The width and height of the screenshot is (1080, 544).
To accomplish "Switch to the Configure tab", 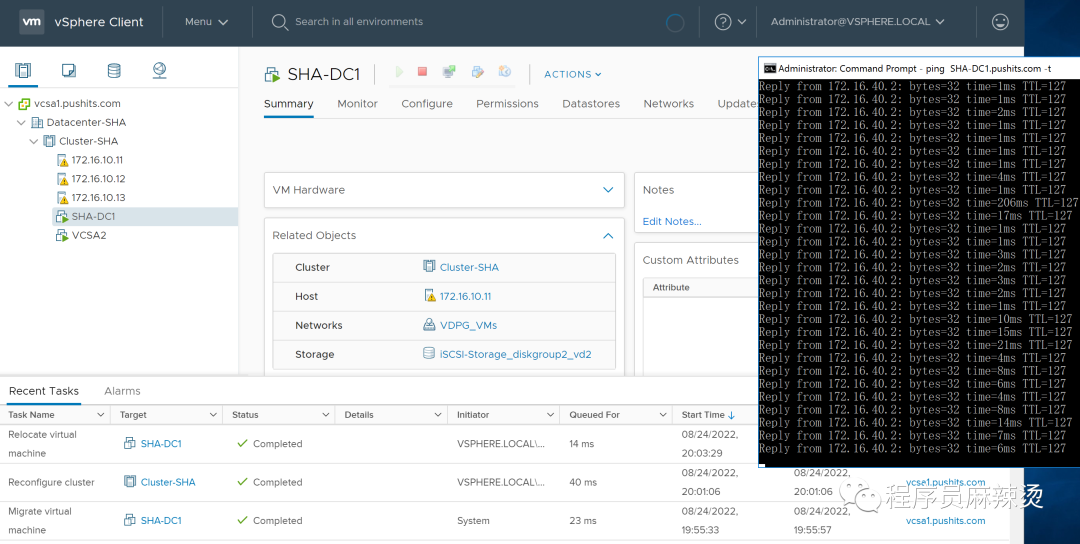I will tap(427, 104).
